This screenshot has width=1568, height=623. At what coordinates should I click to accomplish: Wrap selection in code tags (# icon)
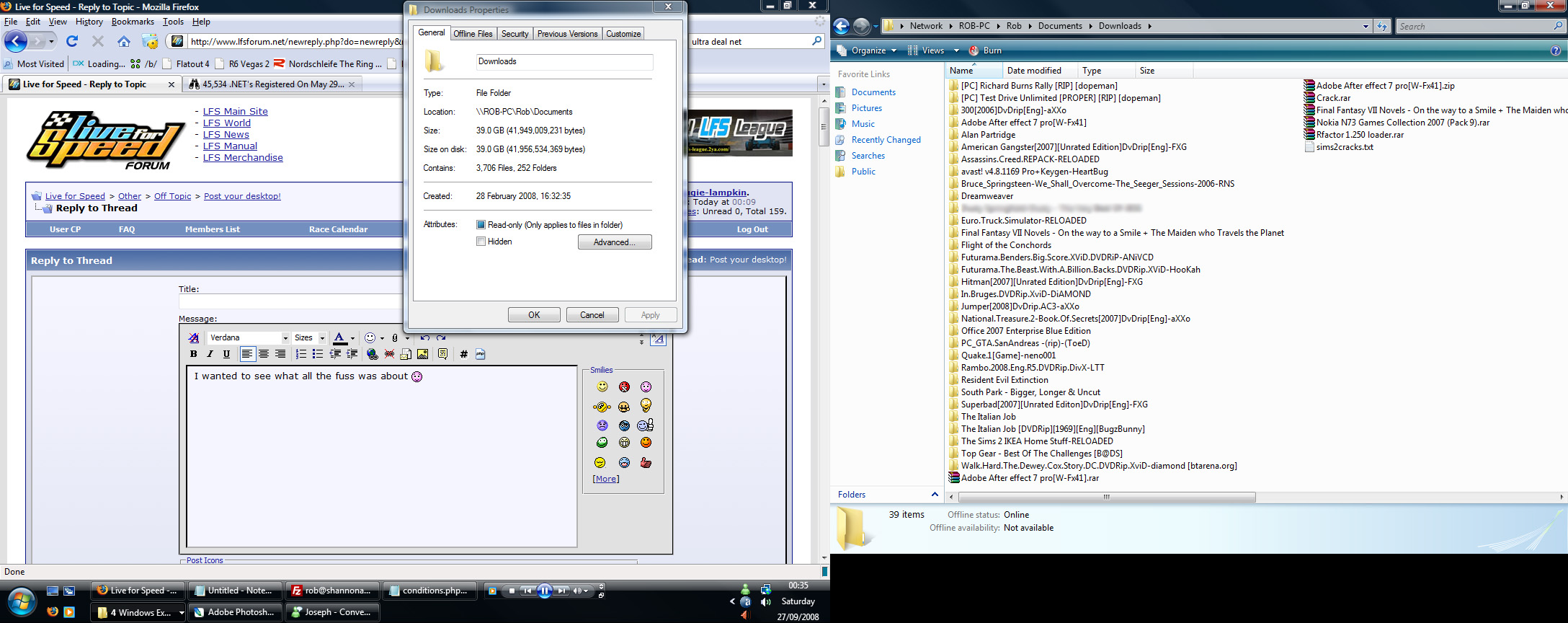(463, 354)
